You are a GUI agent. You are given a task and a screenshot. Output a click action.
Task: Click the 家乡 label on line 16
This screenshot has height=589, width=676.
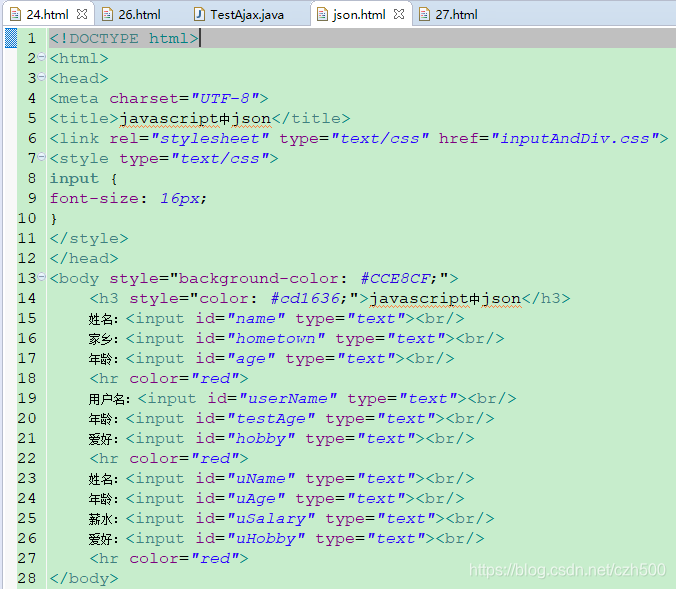[101, 339]
